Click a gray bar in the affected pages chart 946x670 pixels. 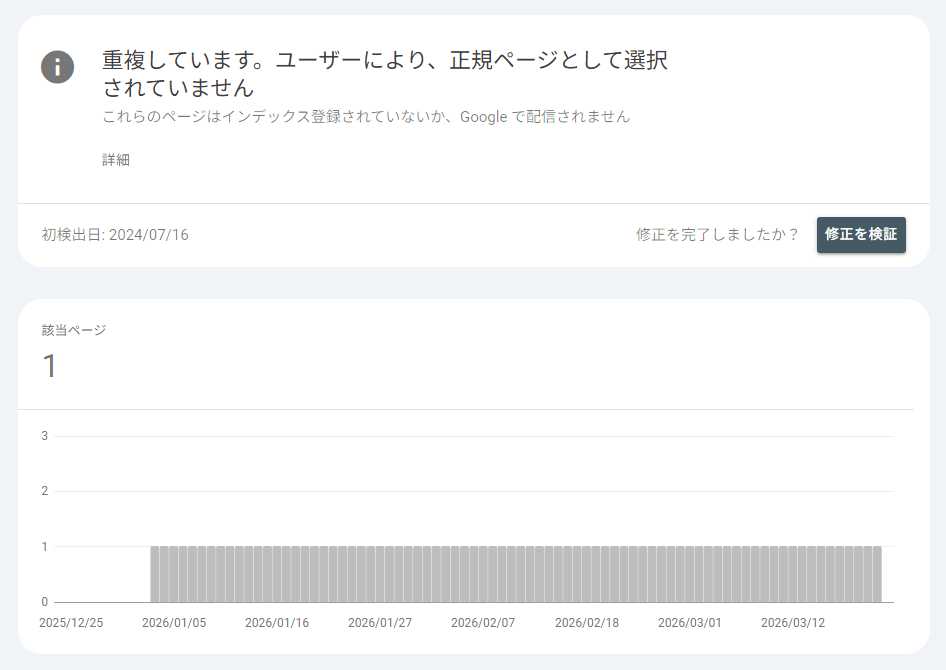click(500, 575)
